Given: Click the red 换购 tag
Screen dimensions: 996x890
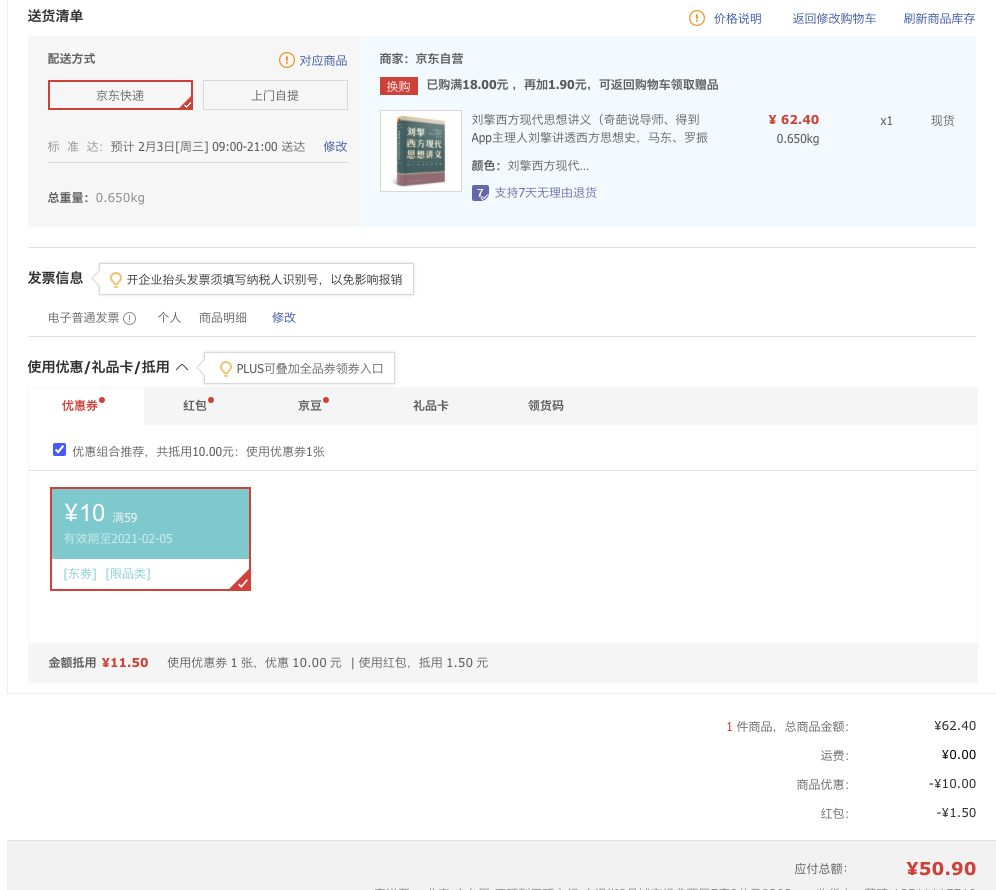Looking at the screenshot, I should [398, 86].
